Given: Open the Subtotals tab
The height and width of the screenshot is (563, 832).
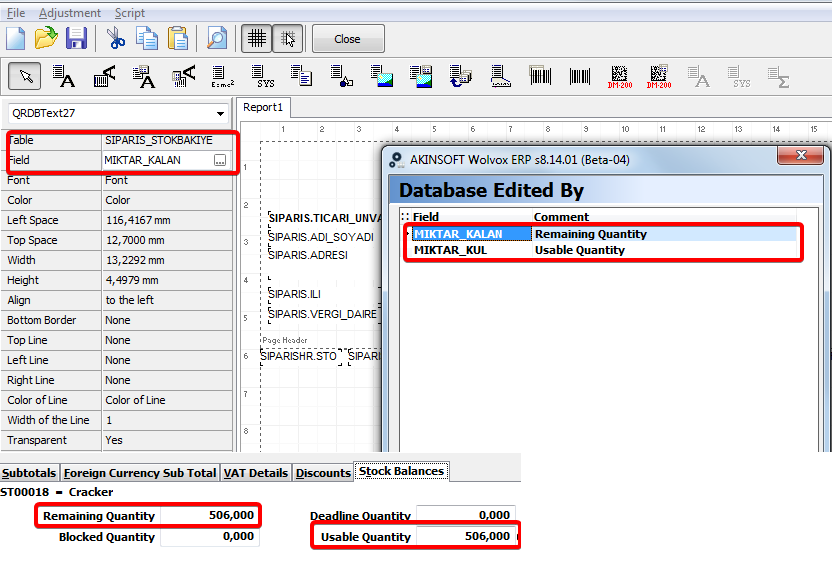Looking at the screenshot, I should (x=29, y=473).
